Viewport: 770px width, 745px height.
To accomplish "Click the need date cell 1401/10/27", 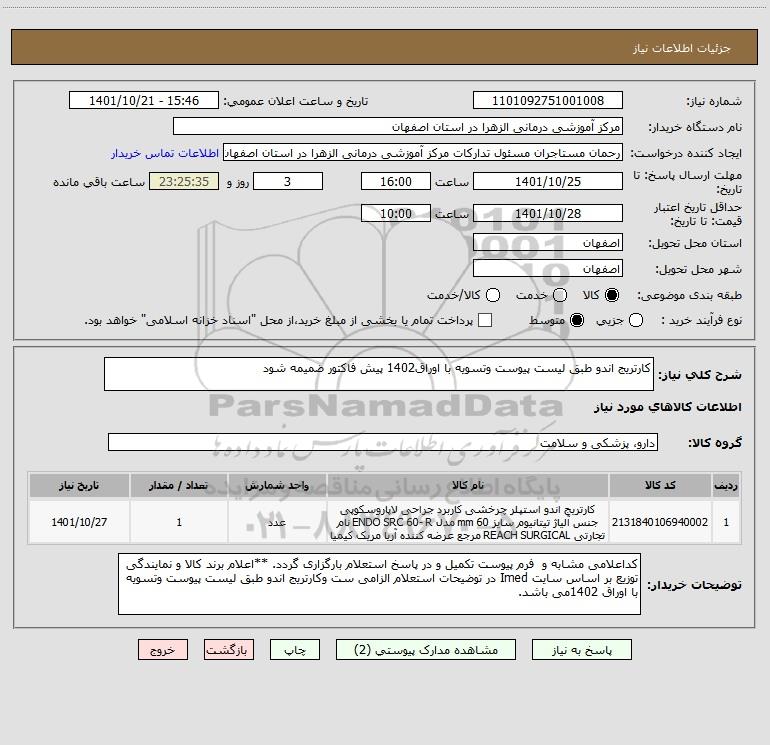I will tap(79, 522).
